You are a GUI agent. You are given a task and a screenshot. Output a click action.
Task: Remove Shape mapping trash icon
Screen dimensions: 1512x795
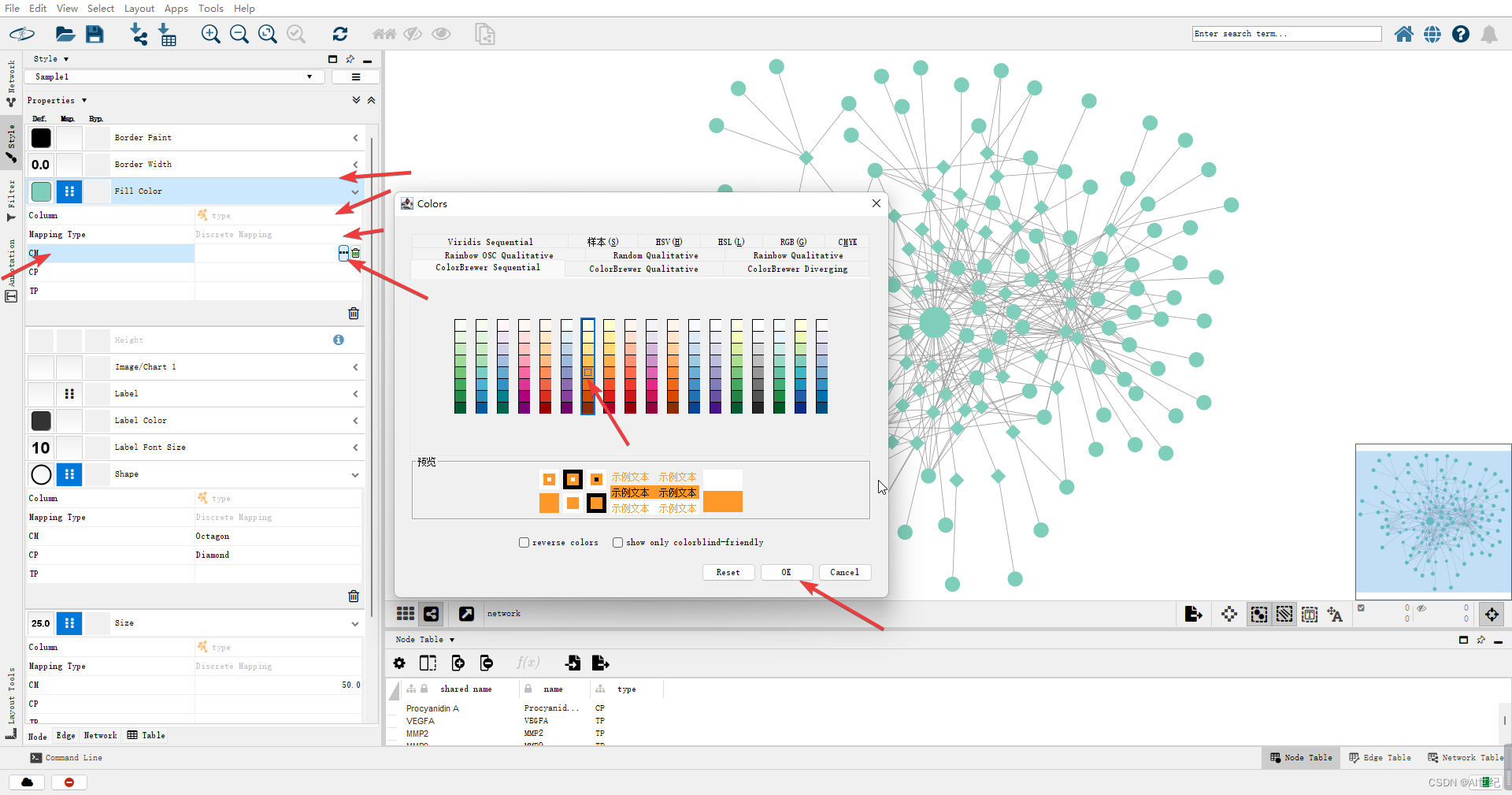click(x=354, y=596)
